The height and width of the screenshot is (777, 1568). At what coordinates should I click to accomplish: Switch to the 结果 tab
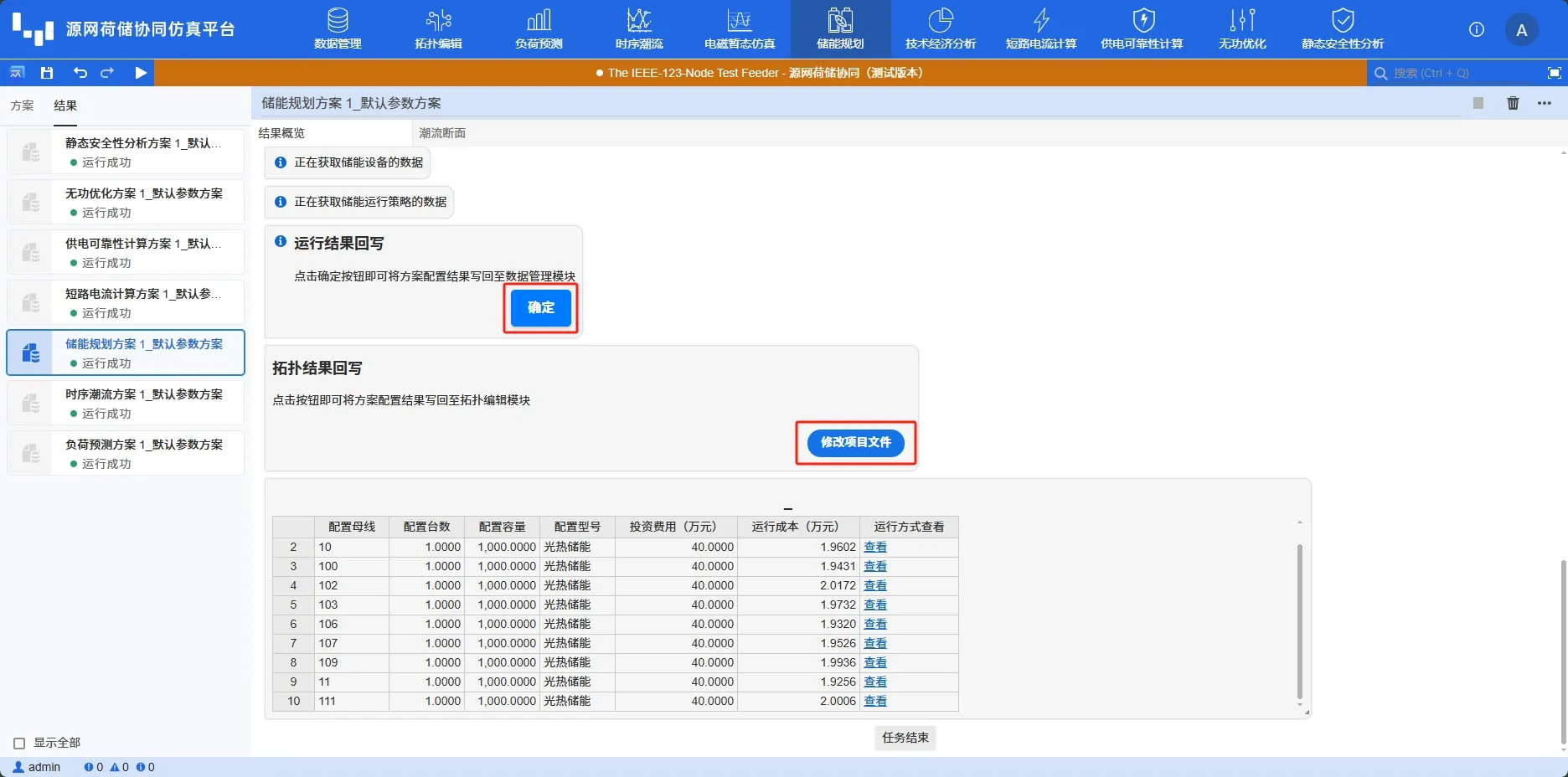point(65,105)
